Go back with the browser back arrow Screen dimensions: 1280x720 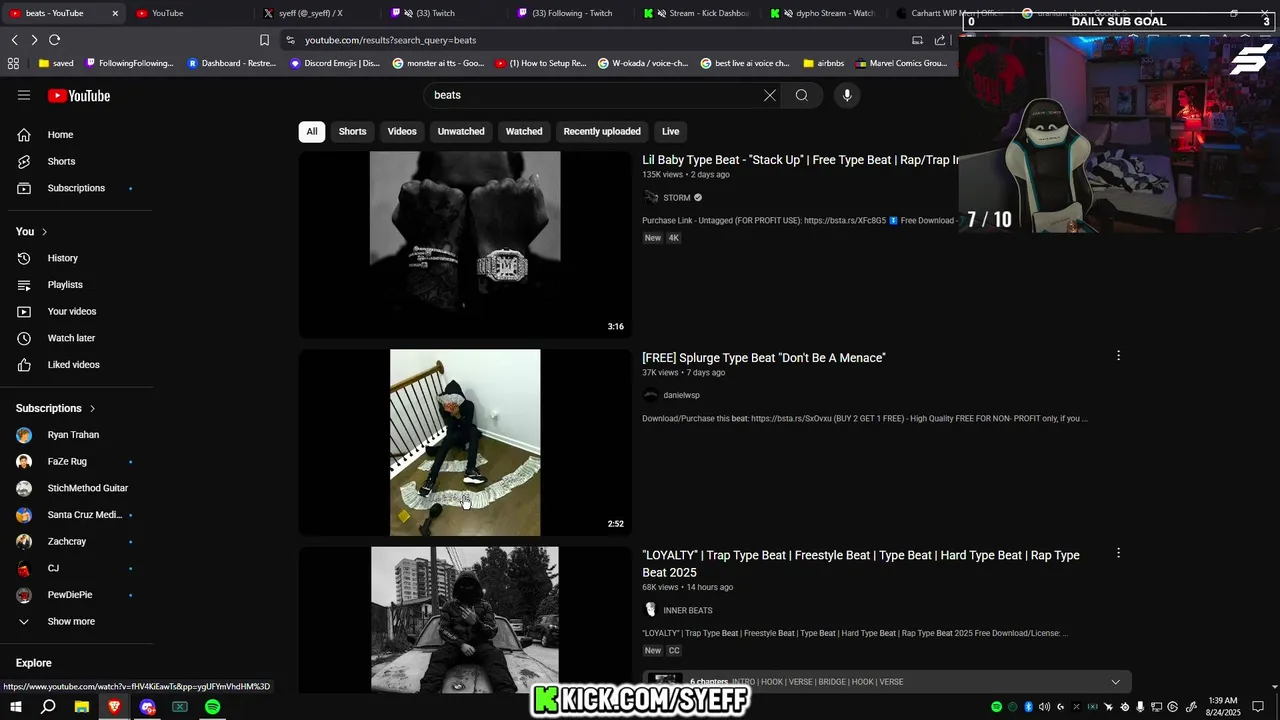point(14,40)
